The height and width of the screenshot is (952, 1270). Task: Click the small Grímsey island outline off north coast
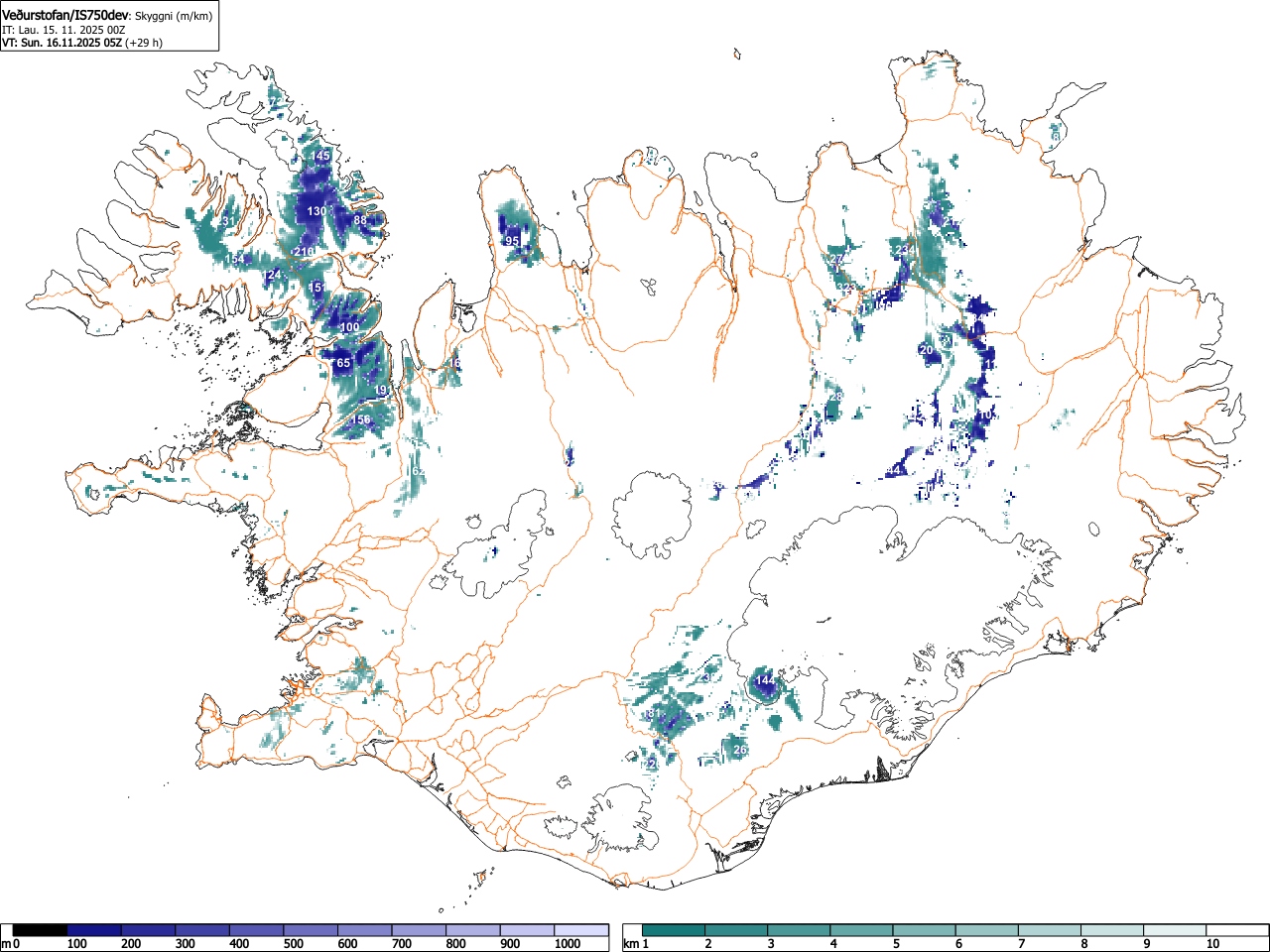(735, 54)
